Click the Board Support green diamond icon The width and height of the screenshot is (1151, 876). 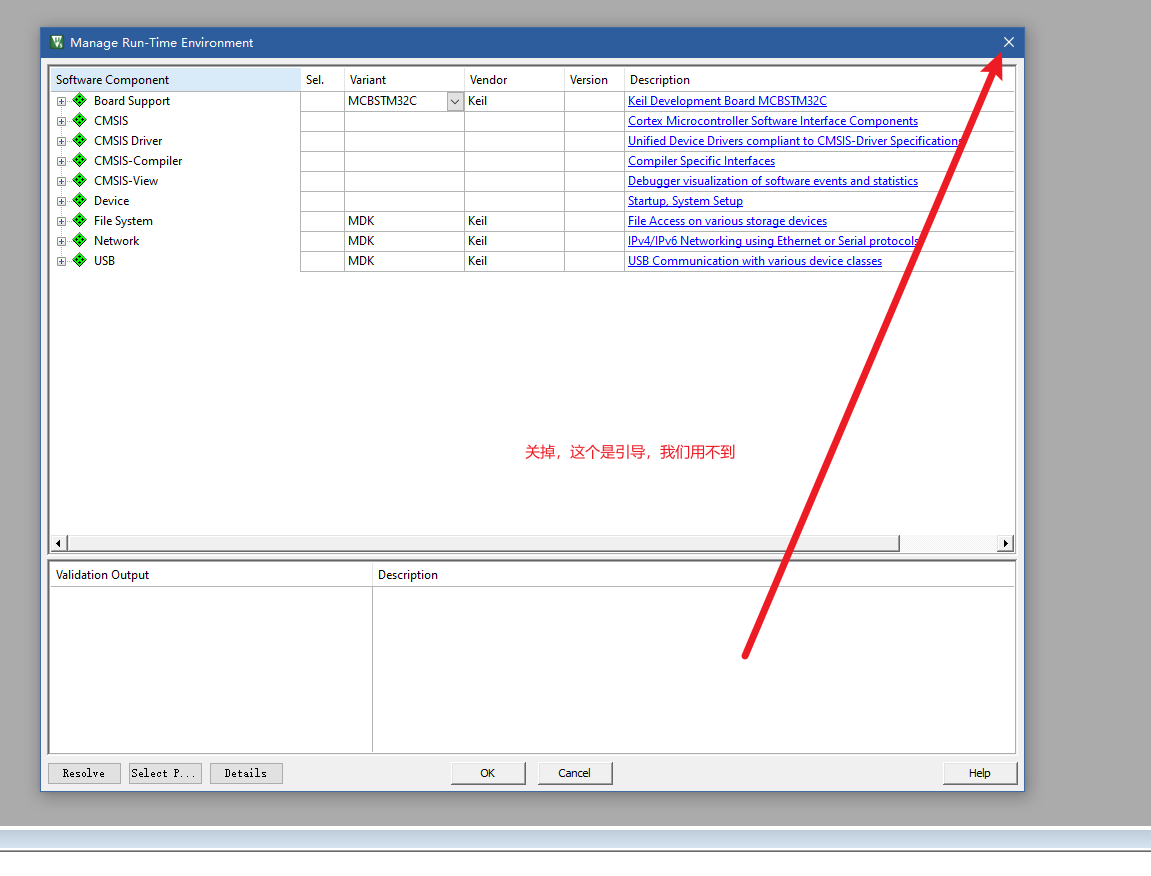[80, 100]
